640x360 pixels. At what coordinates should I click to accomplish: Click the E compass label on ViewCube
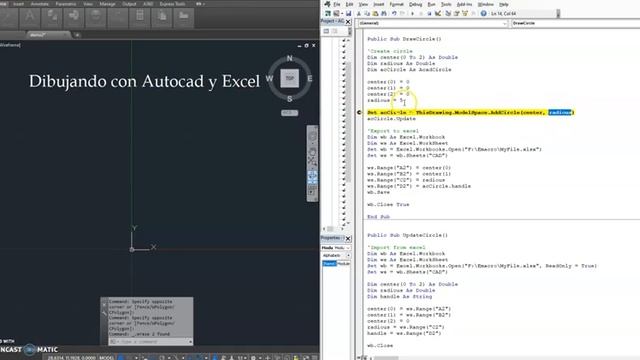(310, 78)
